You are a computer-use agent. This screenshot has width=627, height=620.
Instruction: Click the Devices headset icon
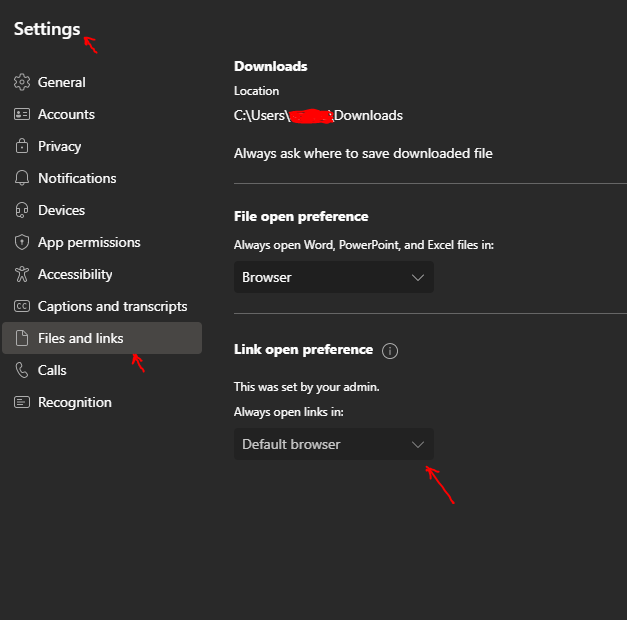(22, 210)
